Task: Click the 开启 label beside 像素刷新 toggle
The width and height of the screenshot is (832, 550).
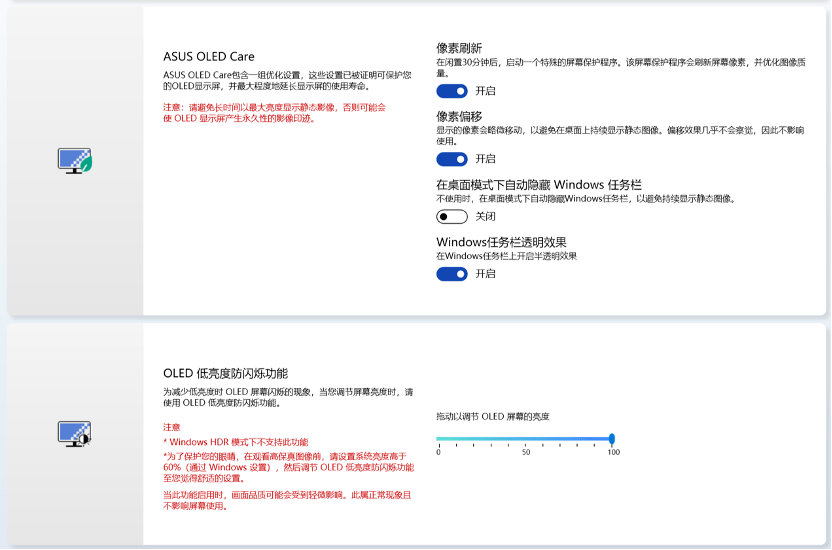Action: point(485,91)
